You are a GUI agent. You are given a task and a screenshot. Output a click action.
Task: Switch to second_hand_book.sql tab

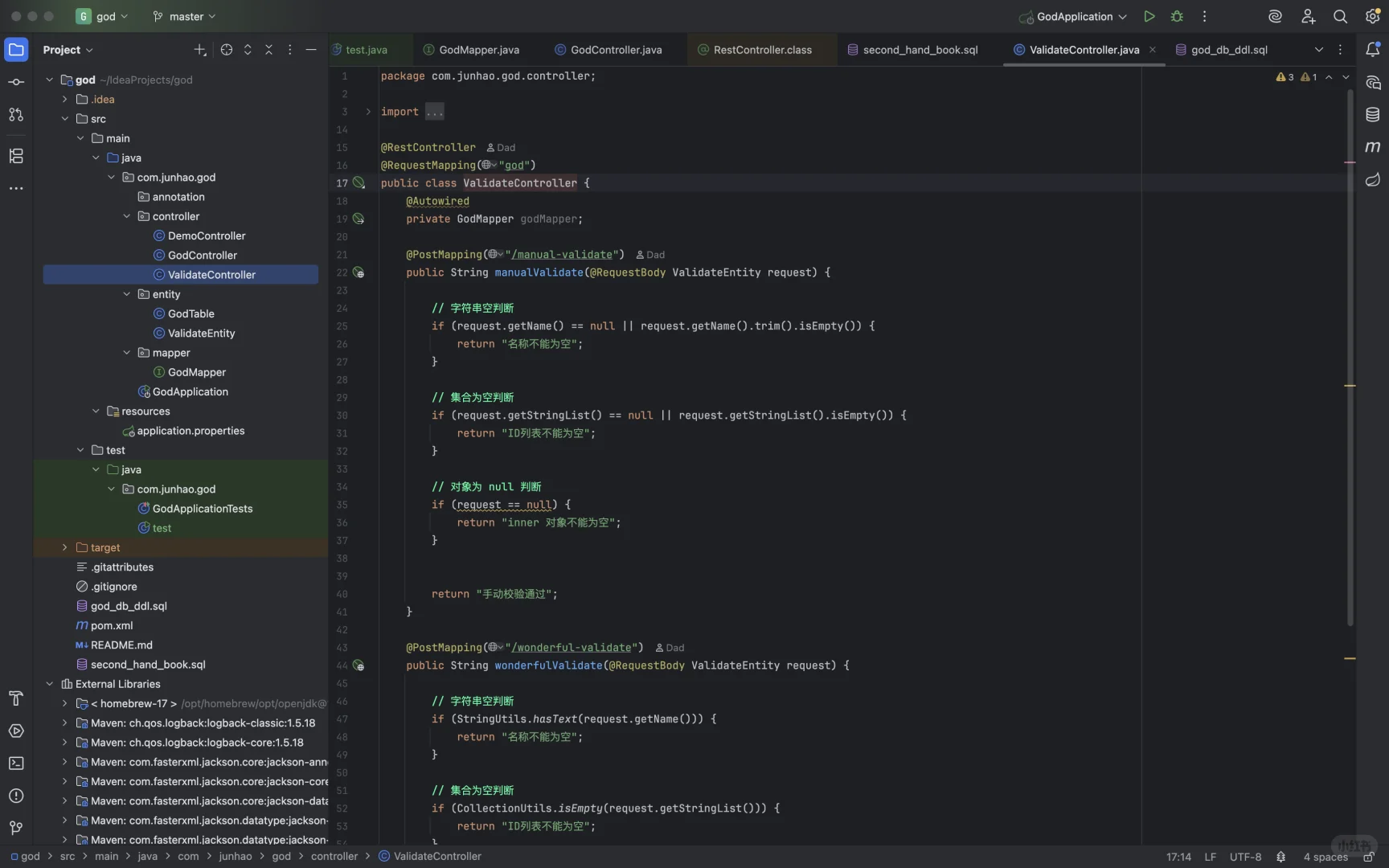(x=913, y=50)
